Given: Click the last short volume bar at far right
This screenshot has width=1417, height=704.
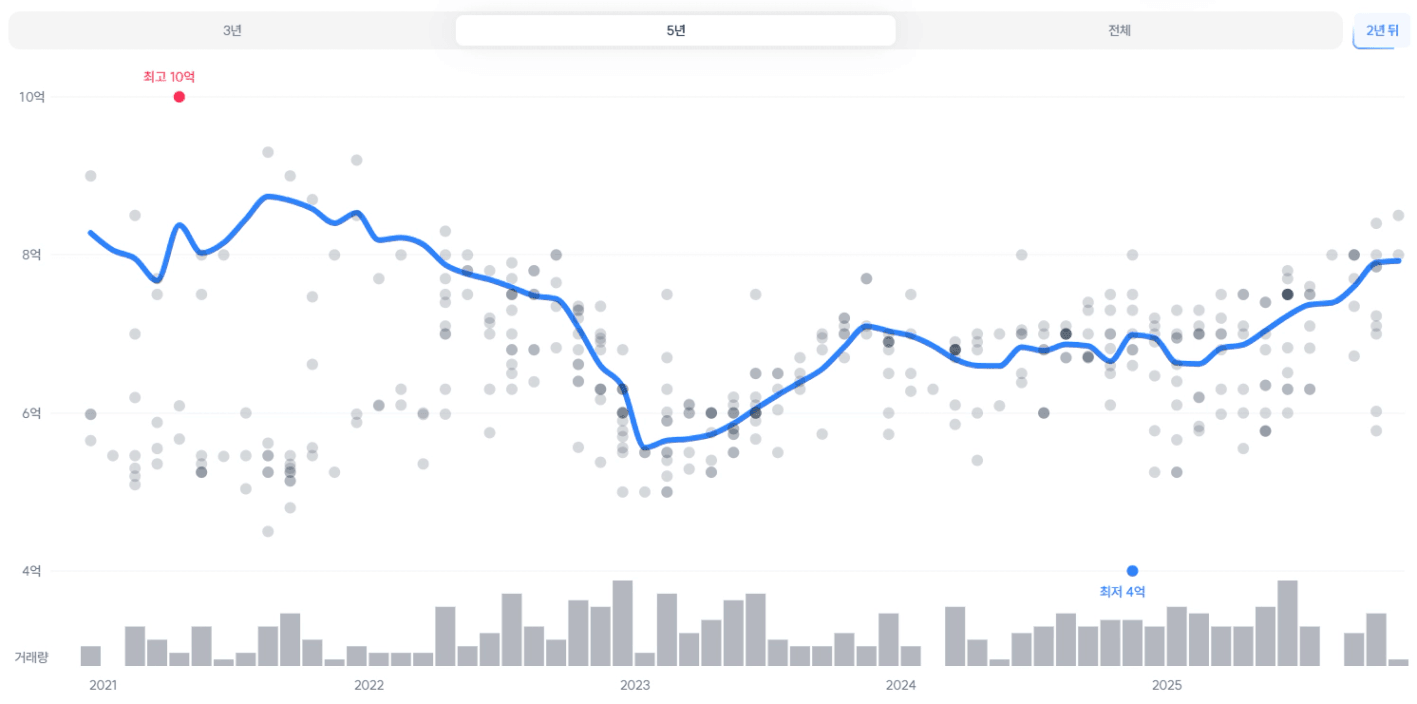Looking at the screenshot, I should [1398, 662].
